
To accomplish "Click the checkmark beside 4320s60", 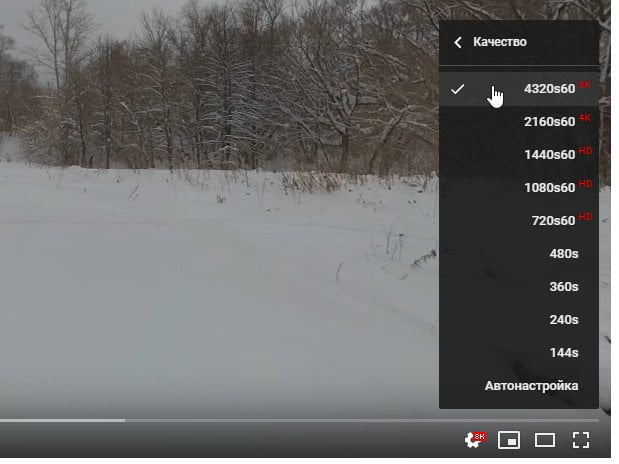I will (457, 89).
